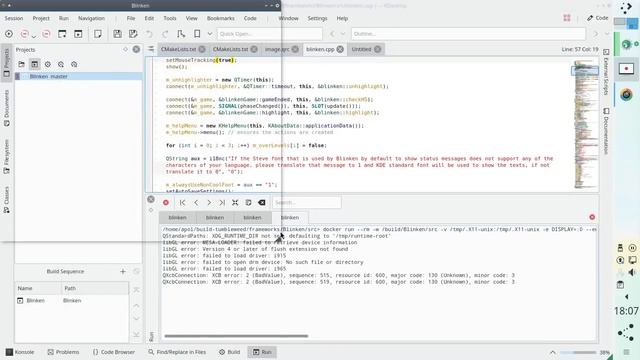Viewport: 640px width, 360px height.
Task: Click the Debug Launch toolbar icon
Action: [24, 34]
